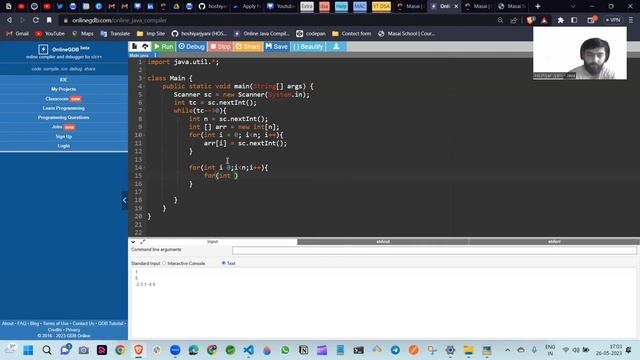The height and width of the screenshot is (360, 640).
Task: Open Brave Shields icon
Action: [x=531, y=20]
